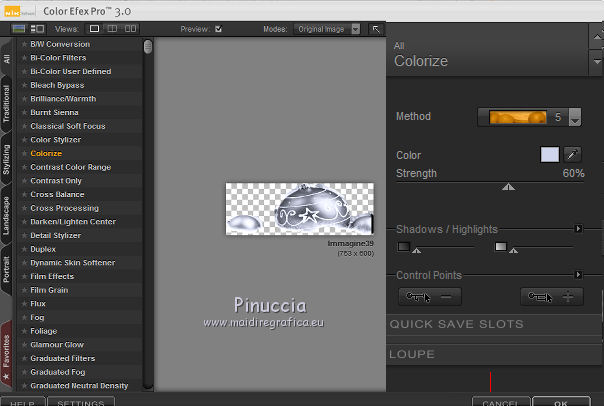Switch to the Traditional category tab
The height and width of the screenshot is (406, 604).
(7, 104)
